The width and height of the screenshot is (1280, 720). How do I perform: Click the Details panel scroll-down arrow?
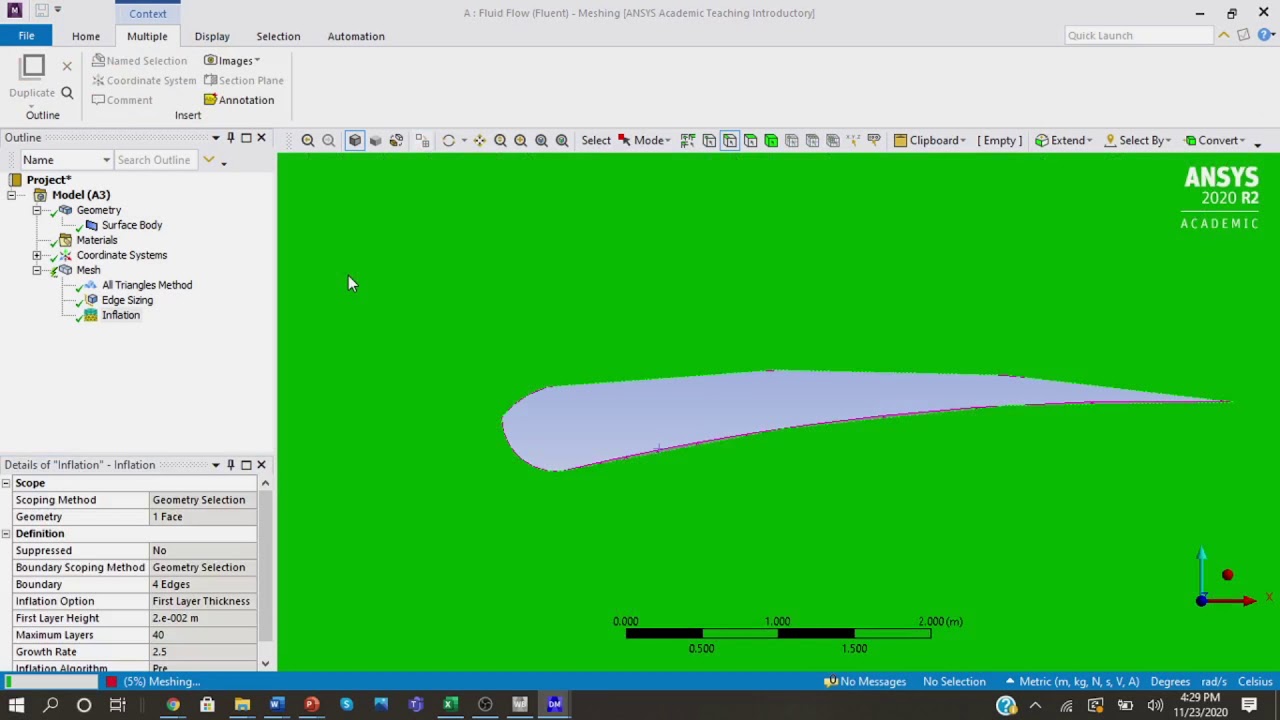[x=265, y=664]
